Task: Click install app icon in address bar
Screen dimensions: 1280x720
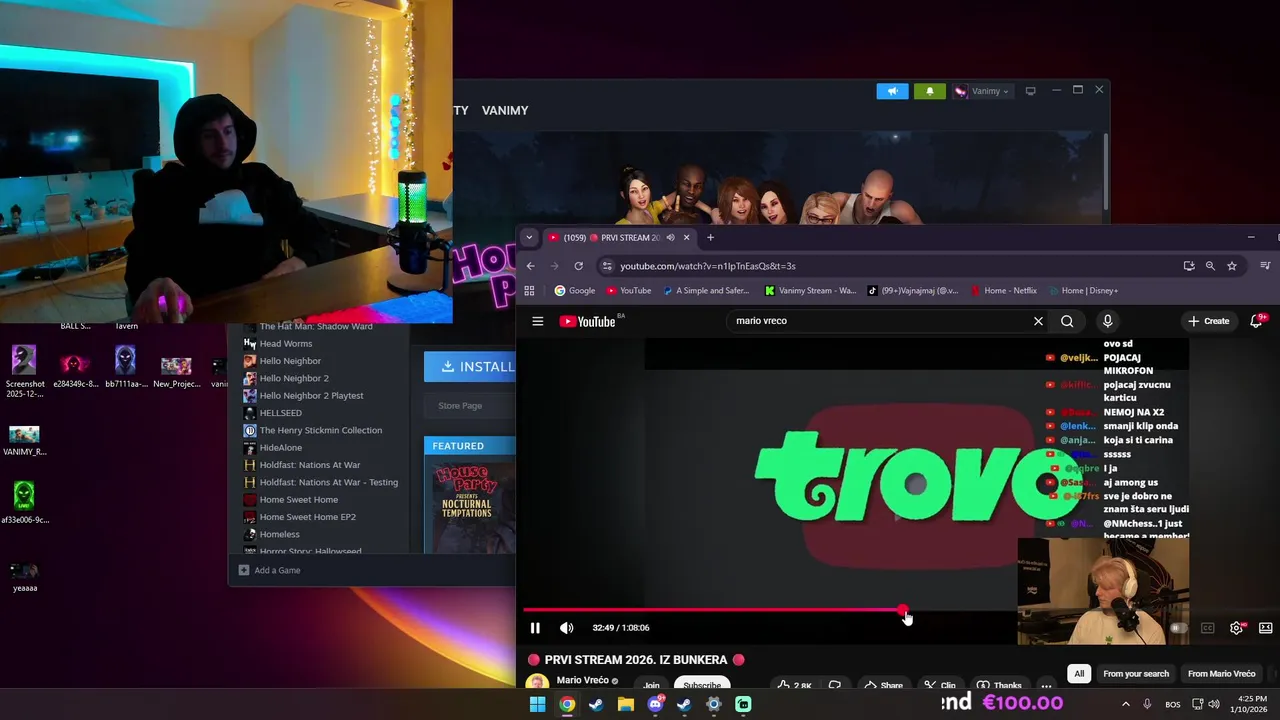Action: click(x=1188, y=266)
